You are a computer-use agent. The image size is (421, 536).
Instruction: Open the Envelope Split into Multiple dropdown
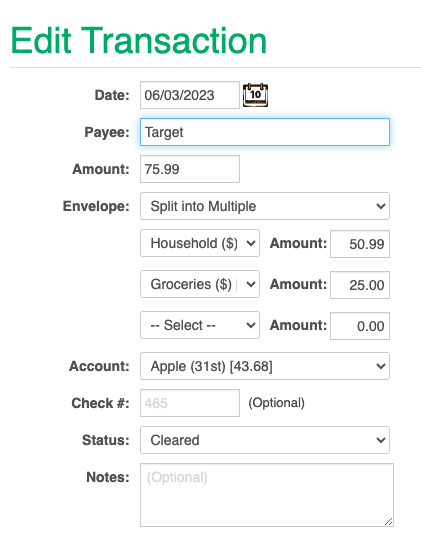[265, 206]
